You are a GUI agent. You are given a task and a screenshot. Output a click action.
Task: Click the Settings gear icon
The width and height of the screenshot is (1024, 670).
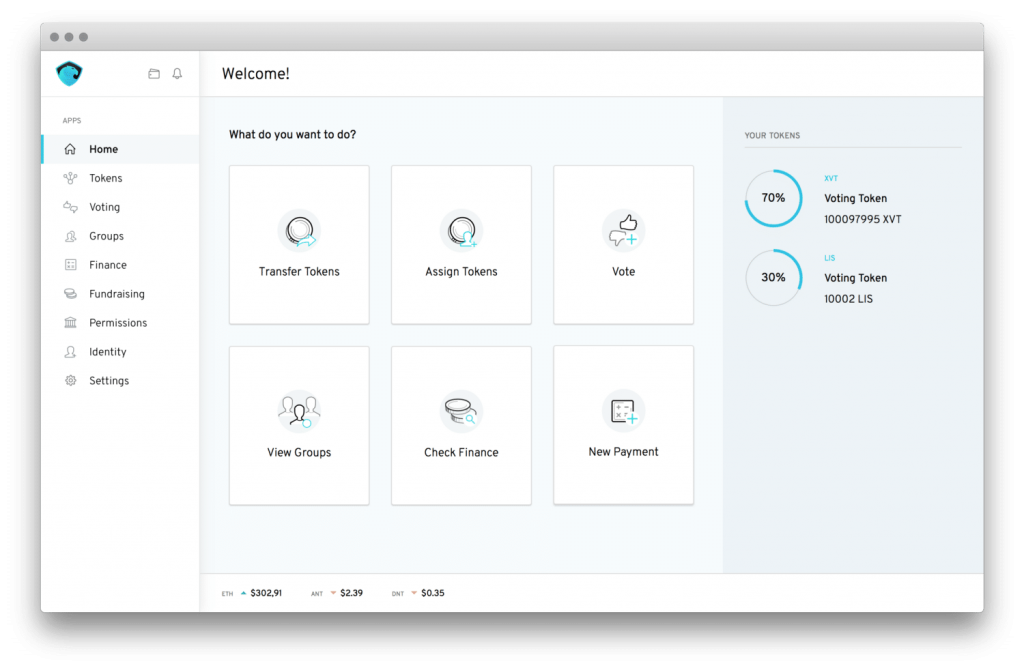pos(70,381)
